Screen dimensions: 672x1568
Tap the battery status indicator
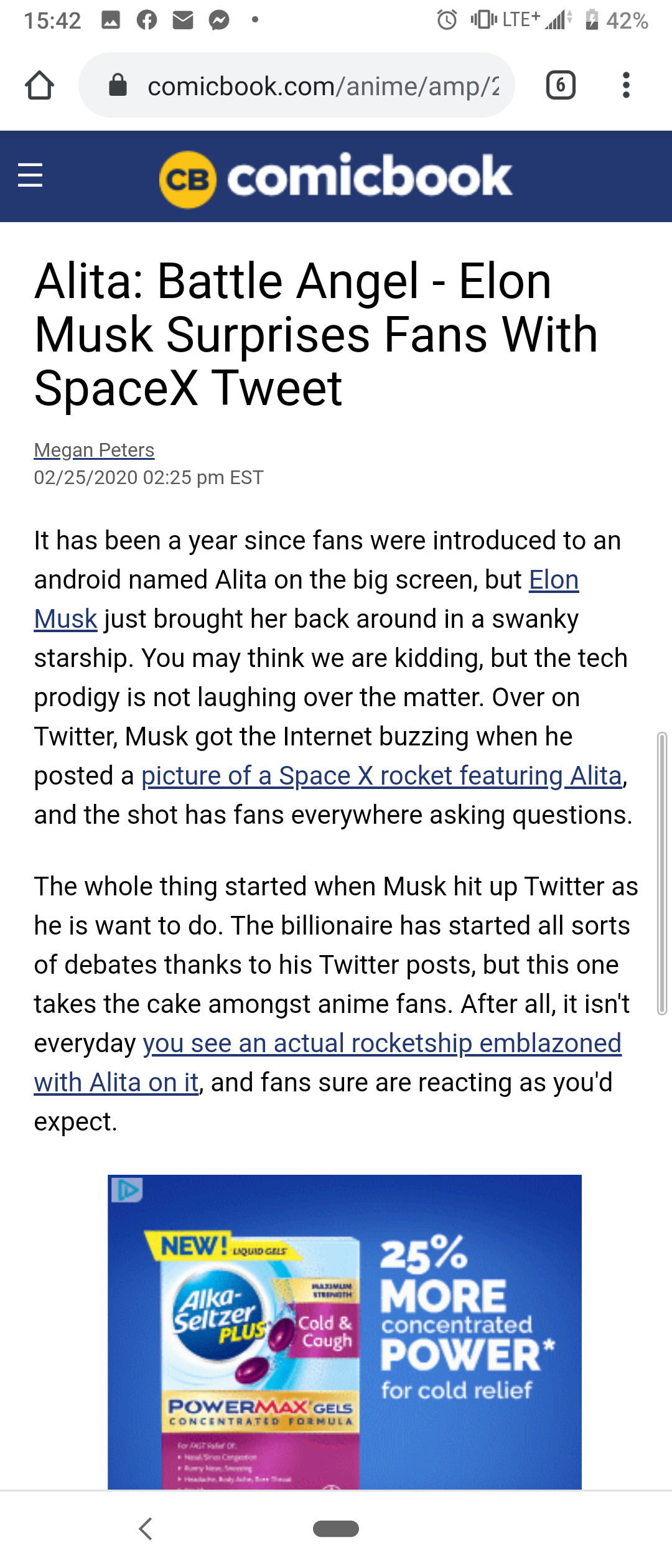592,20
